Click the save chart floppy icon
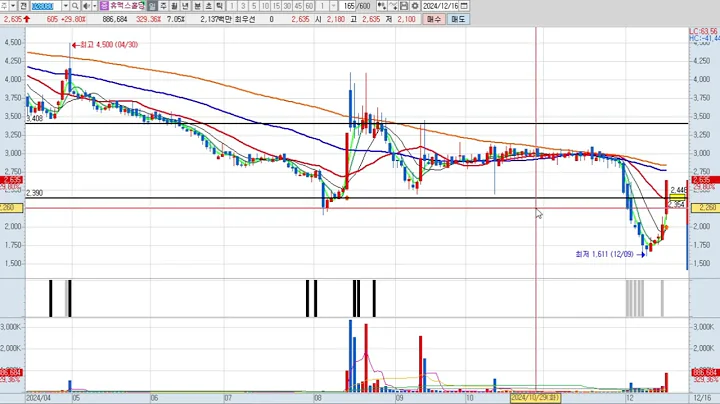Screen dimensions: 720x404 404,6
